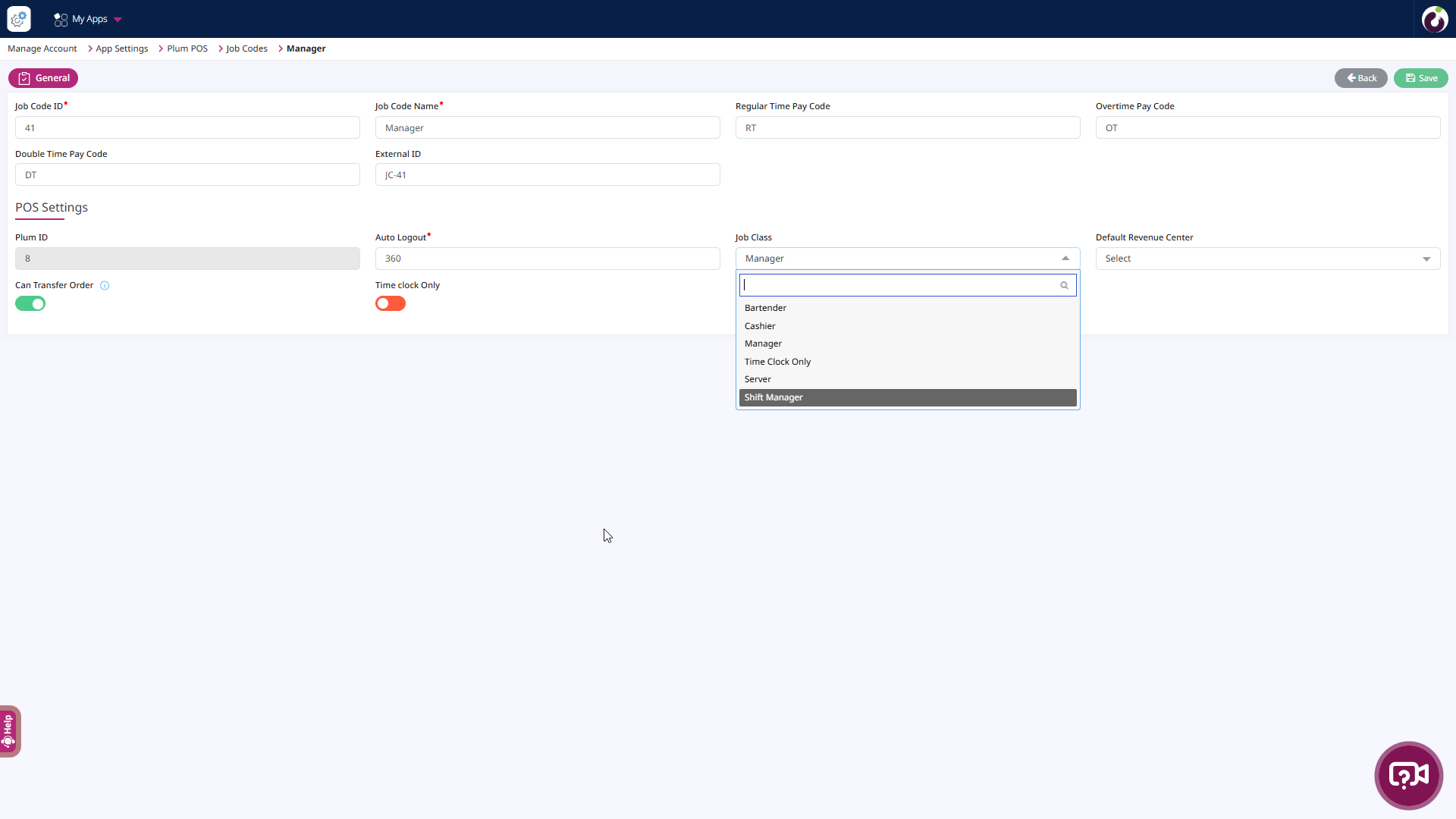
Task: Expand the My Apps dropdown arrow
Action: [x=118, y=20]
